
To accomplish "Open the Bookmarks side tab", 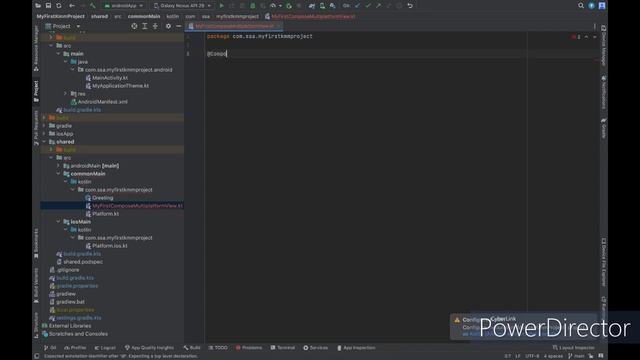I will (36, 244).
